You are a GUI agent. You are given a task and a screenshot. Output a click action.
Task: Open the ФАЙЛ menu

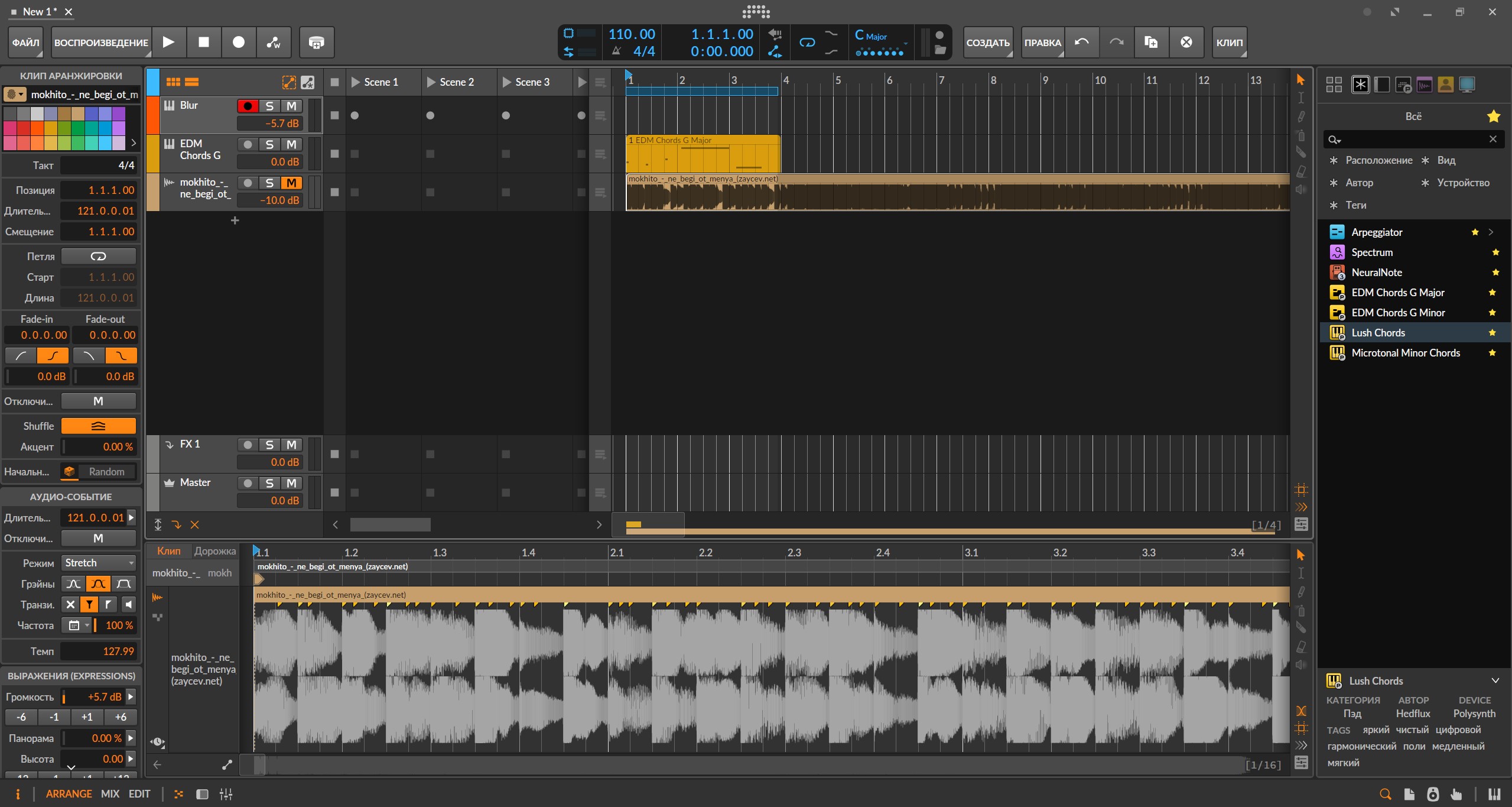[x=25, y=42]
